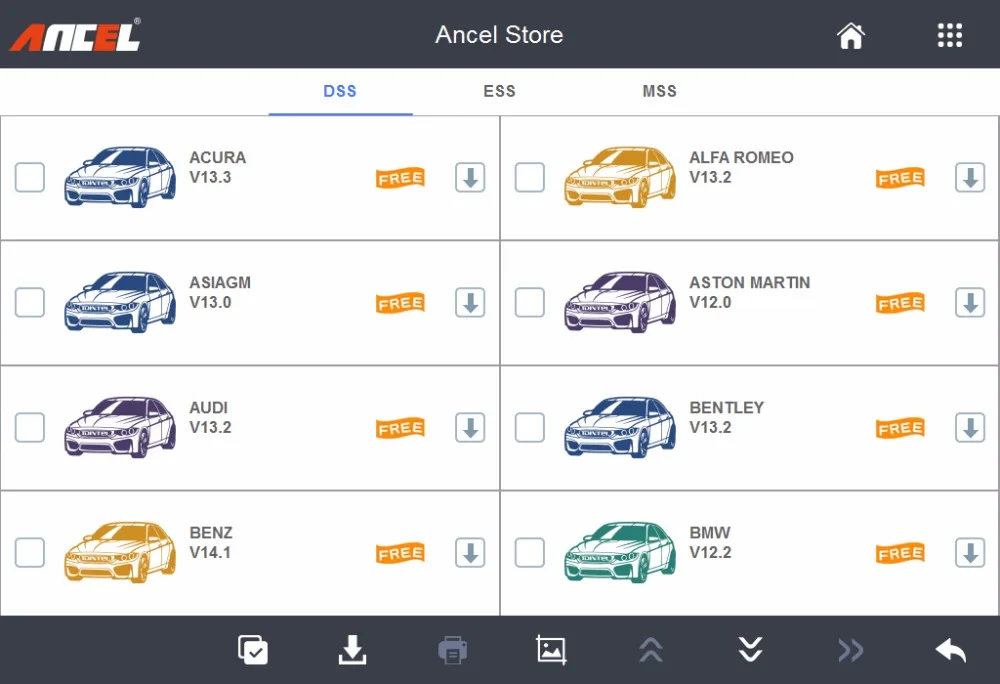Image resolution: width=1000 pixels, height=684 pixels.
Task: Go to the home screen icon
Action: [x=851, y=36]
